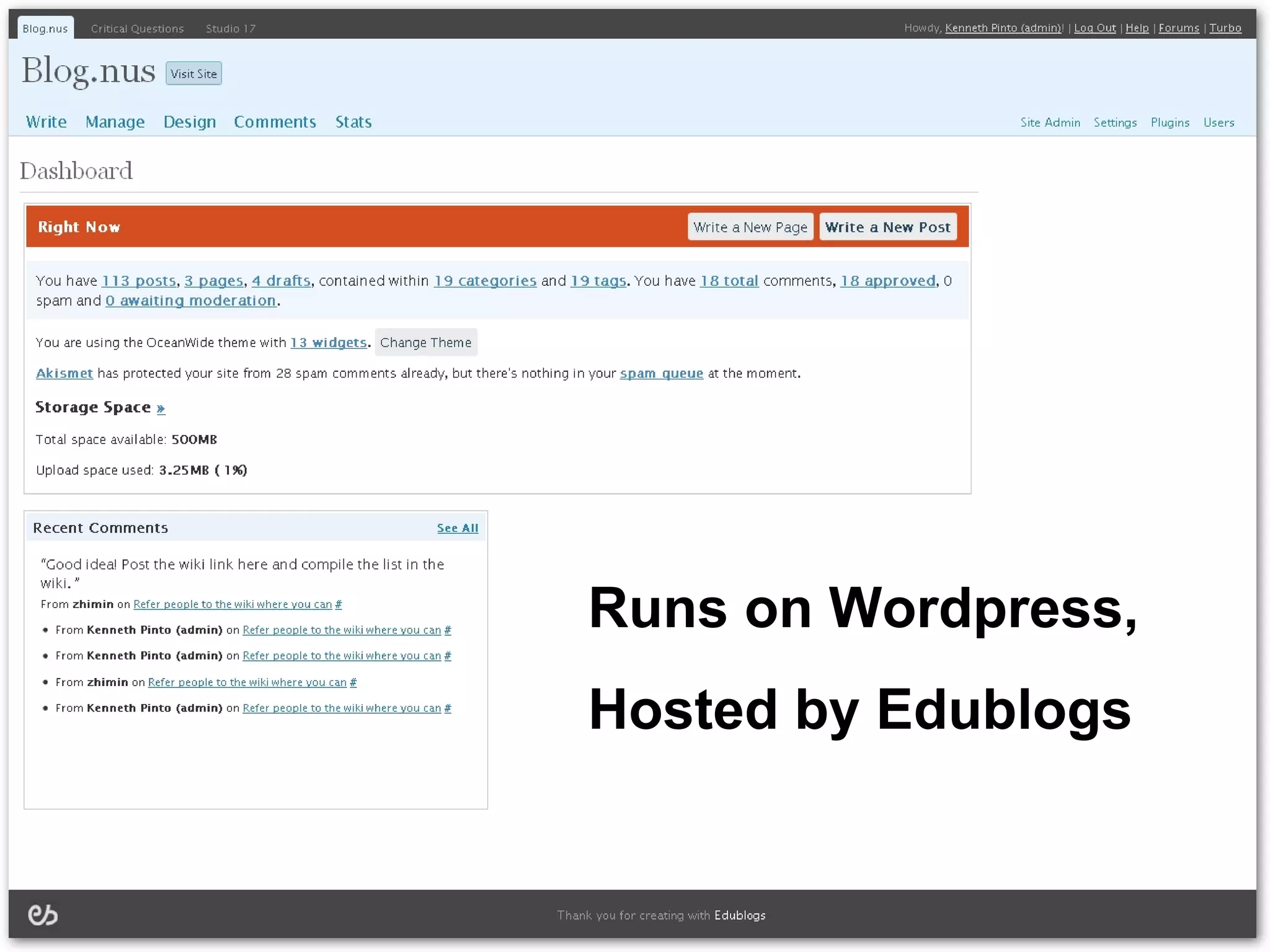This screenshot has height=952, width=1270.
Task: Click the 500MB total space value
Action: coord(194,439)
